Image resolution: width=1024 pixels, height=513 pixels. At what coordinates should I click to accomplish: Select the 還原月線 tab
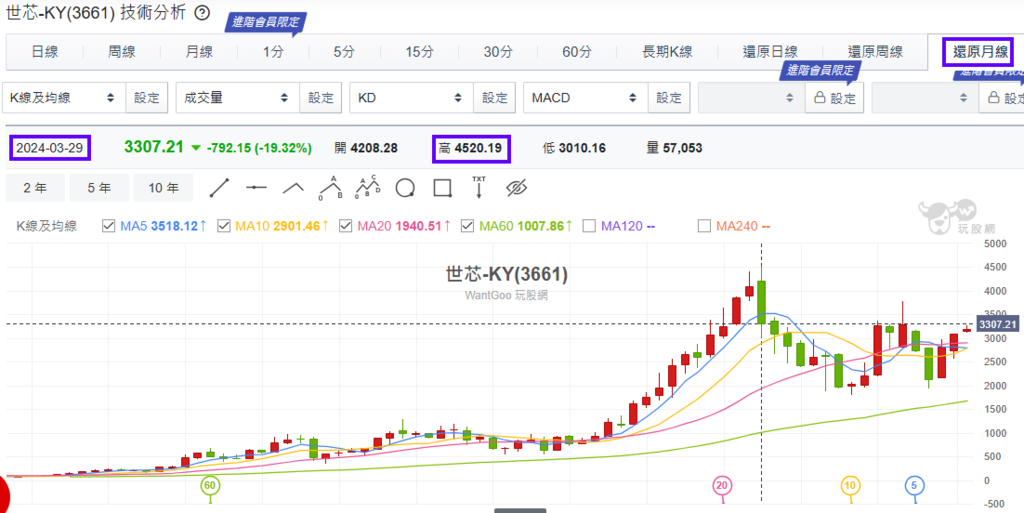click(978, 52)
